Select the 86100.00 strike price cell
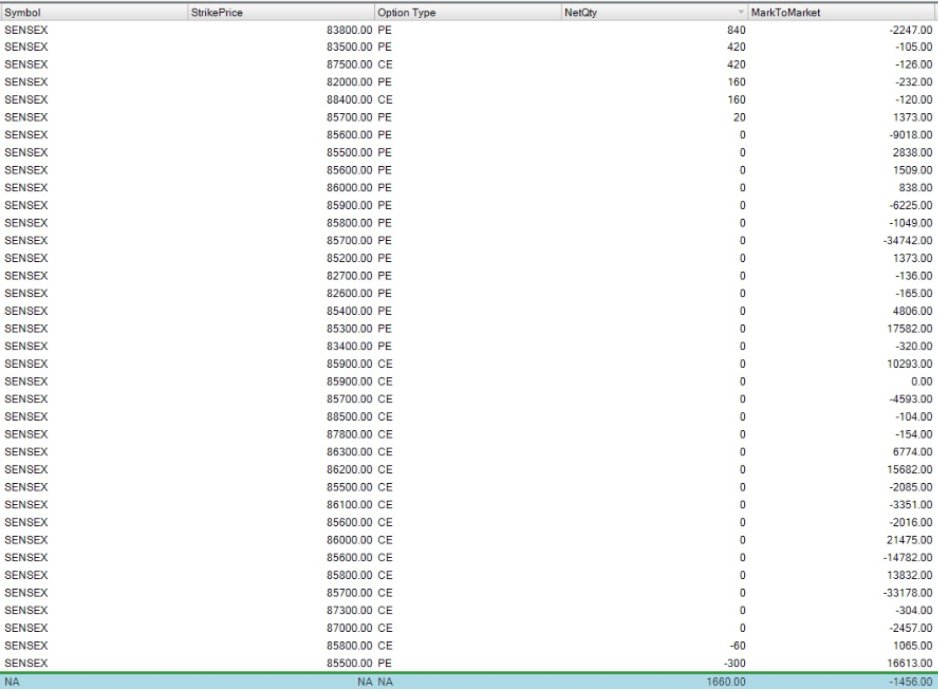This screenshot has height=692, width=938. tap(349, 505)
